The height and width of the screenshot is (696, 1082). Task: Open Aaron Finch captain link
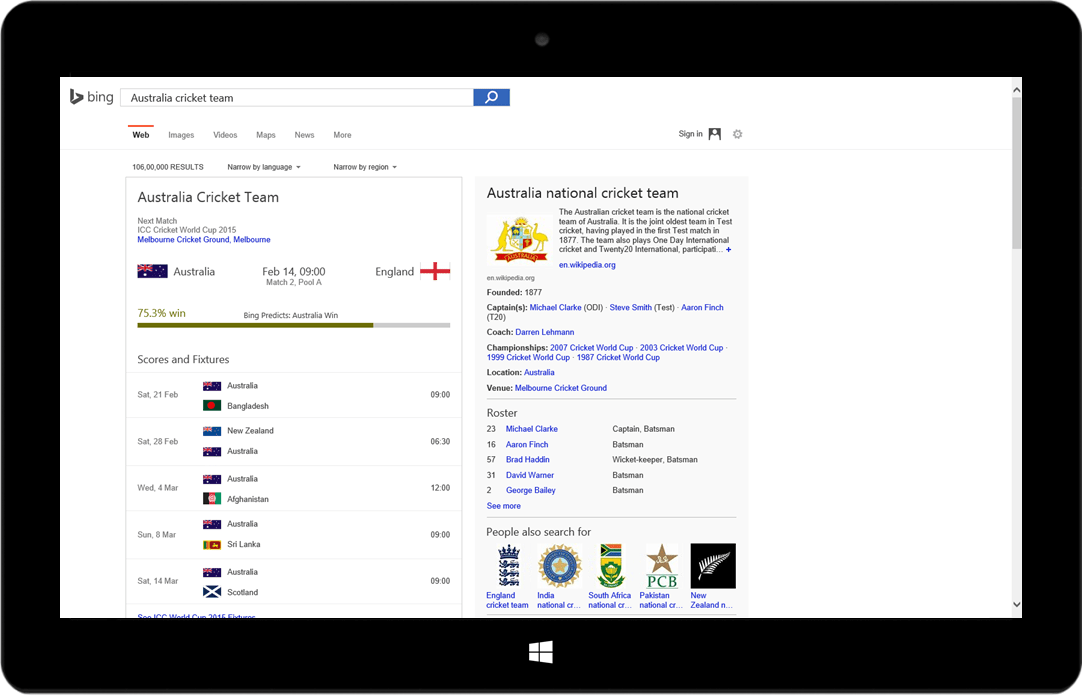coord(702,308)
